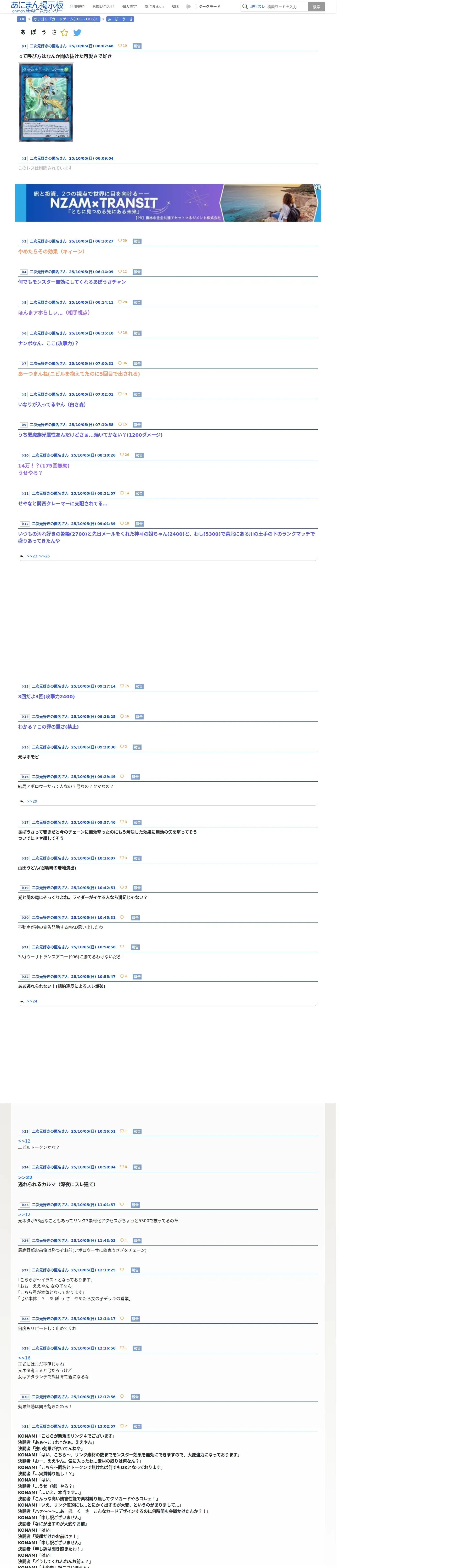Report post 21 with the 報告 button
The image size is (474, 1568).
click(135, 947)
